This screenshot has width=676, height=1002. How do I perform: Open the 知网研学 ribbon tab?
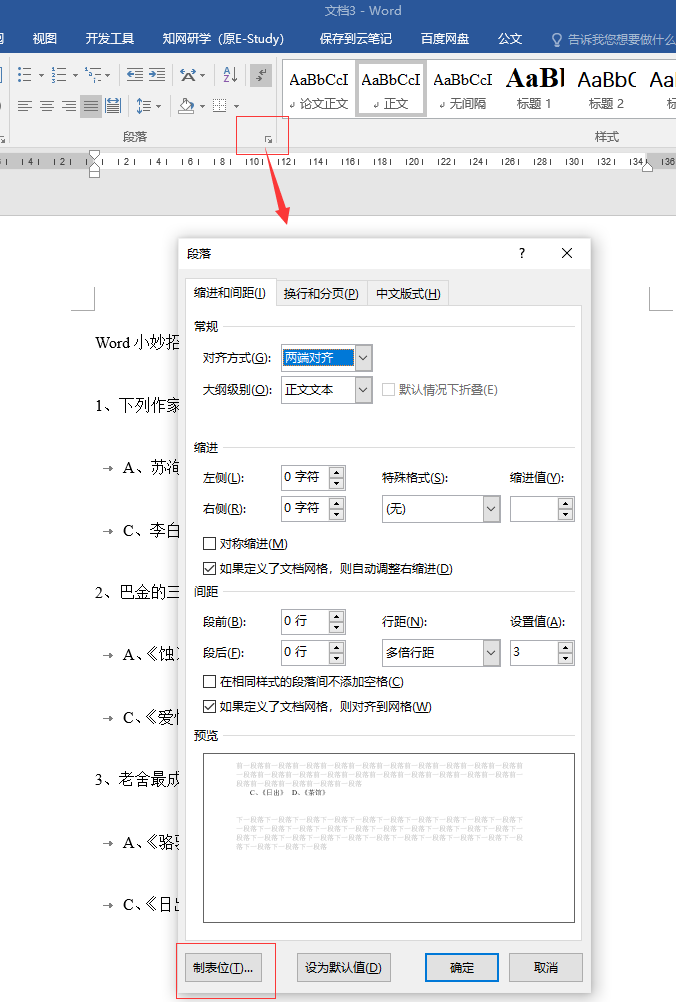[223, 39]
